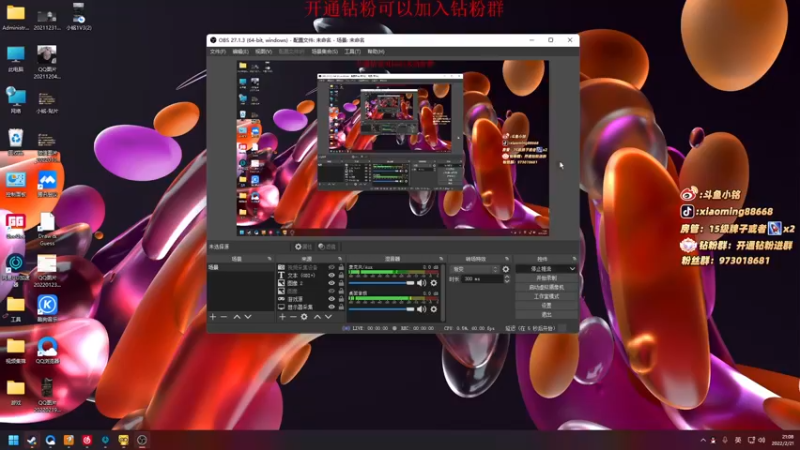
Task: Switch to OBS Studio taskbar icon
Action: coord(142,440)
